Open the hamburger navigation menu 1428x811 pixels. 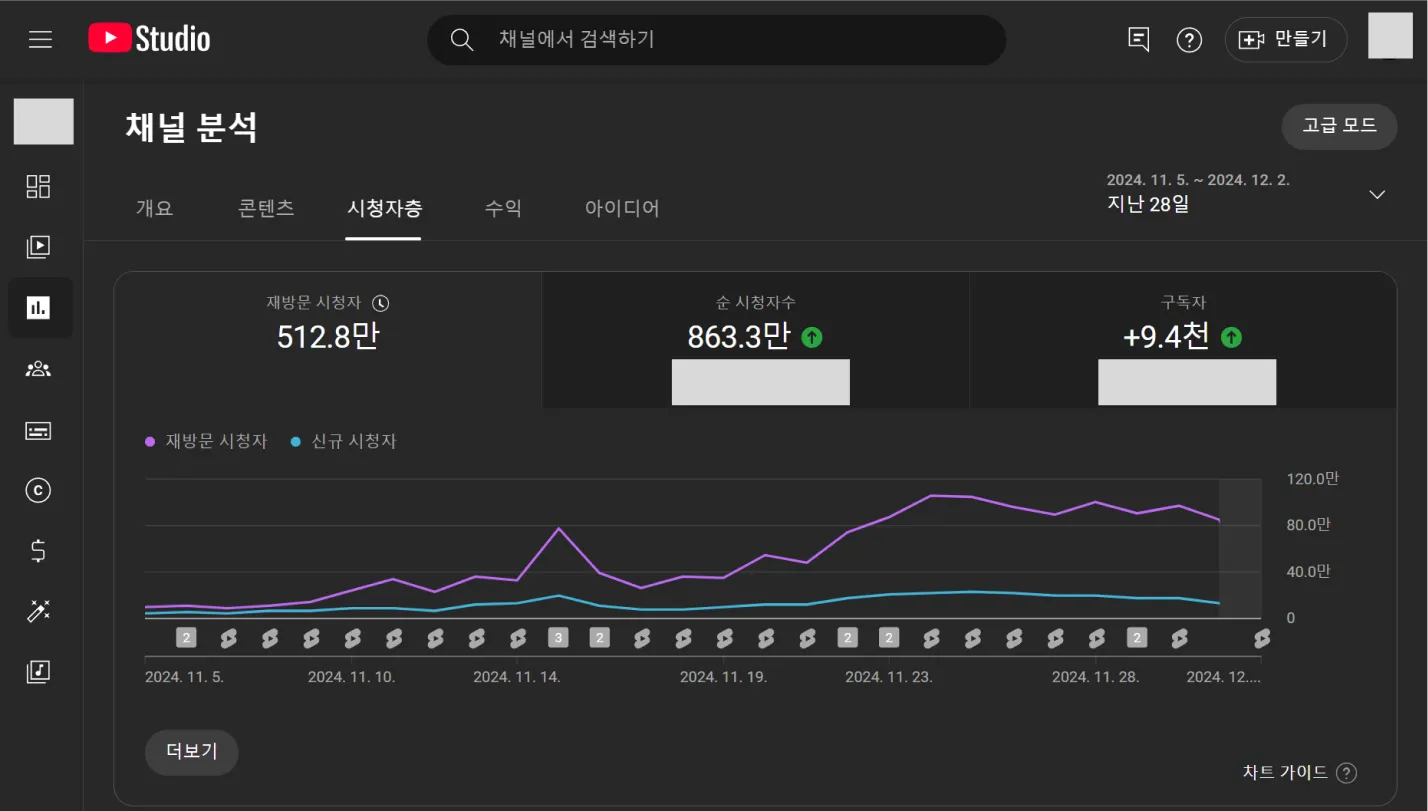coord(40,39)
